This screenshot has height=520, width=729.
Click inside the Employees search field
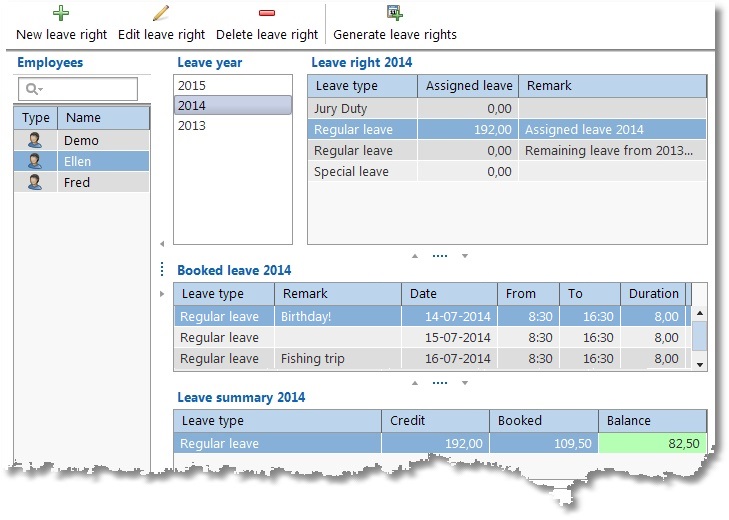(78, 89)
